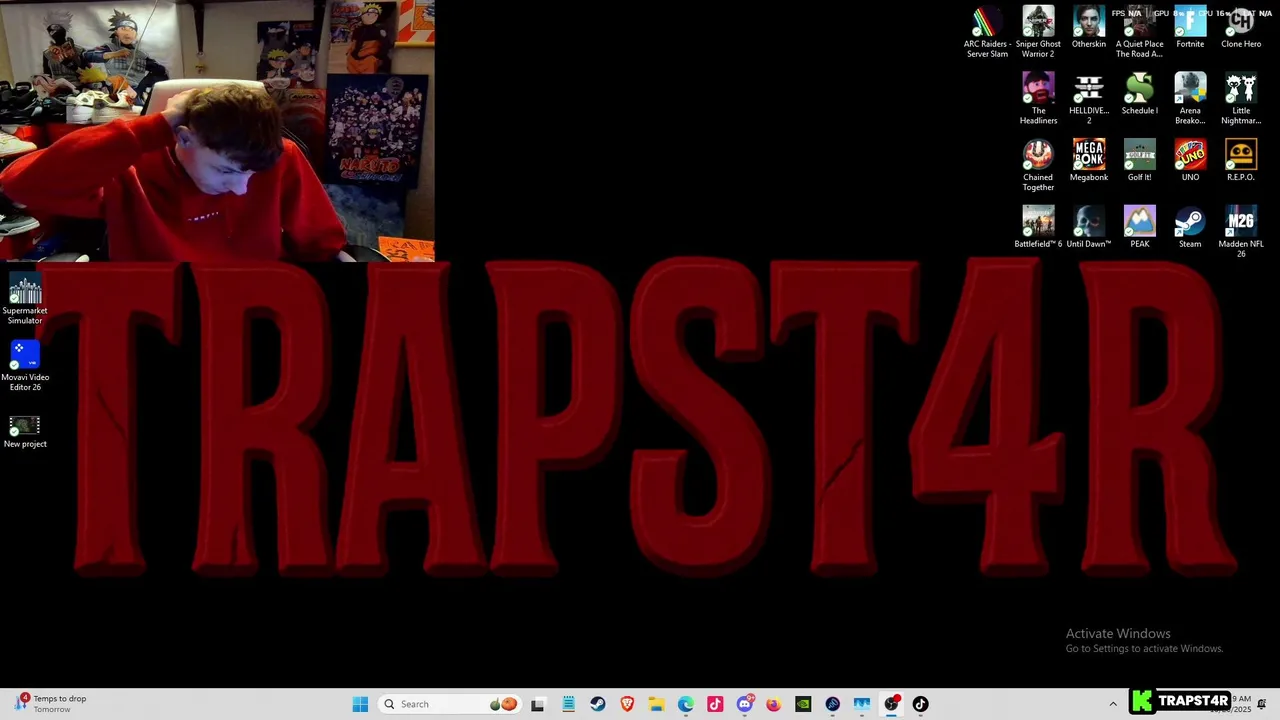Launch Arena Breakout desktop shortcut
Screen dimensions: 1280x720
tap(1190, 99)
